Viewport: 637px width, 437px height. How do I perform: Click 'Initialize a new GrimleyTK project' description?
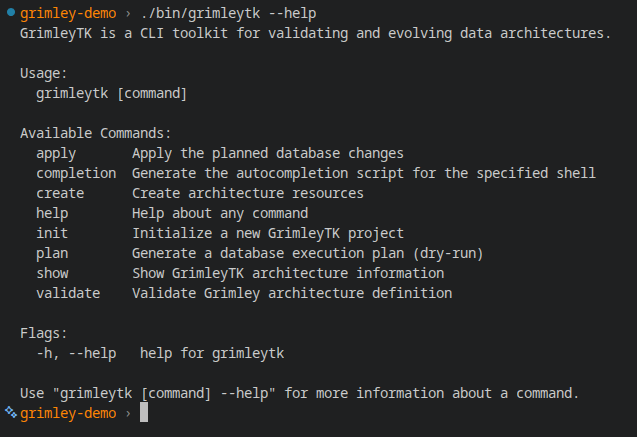click(268, 234)
